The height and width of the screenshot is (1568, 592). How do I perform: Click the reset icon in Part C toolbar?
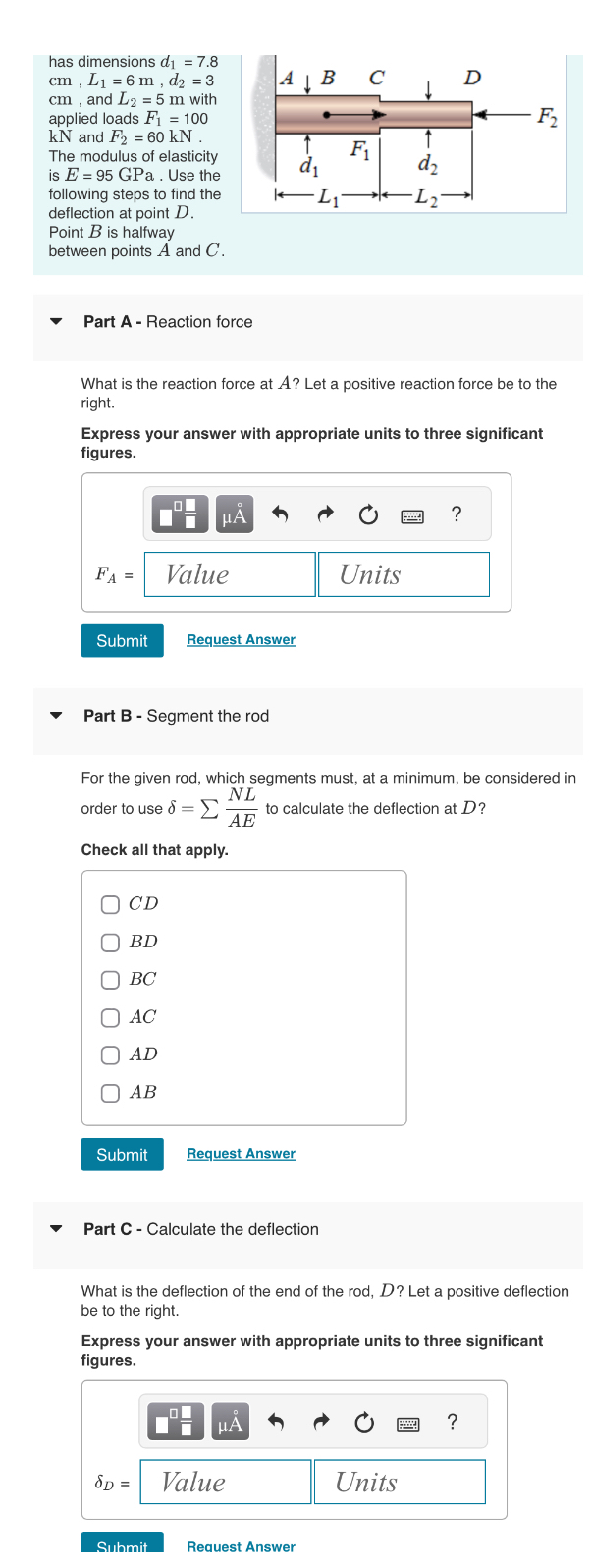[364, 1420]
